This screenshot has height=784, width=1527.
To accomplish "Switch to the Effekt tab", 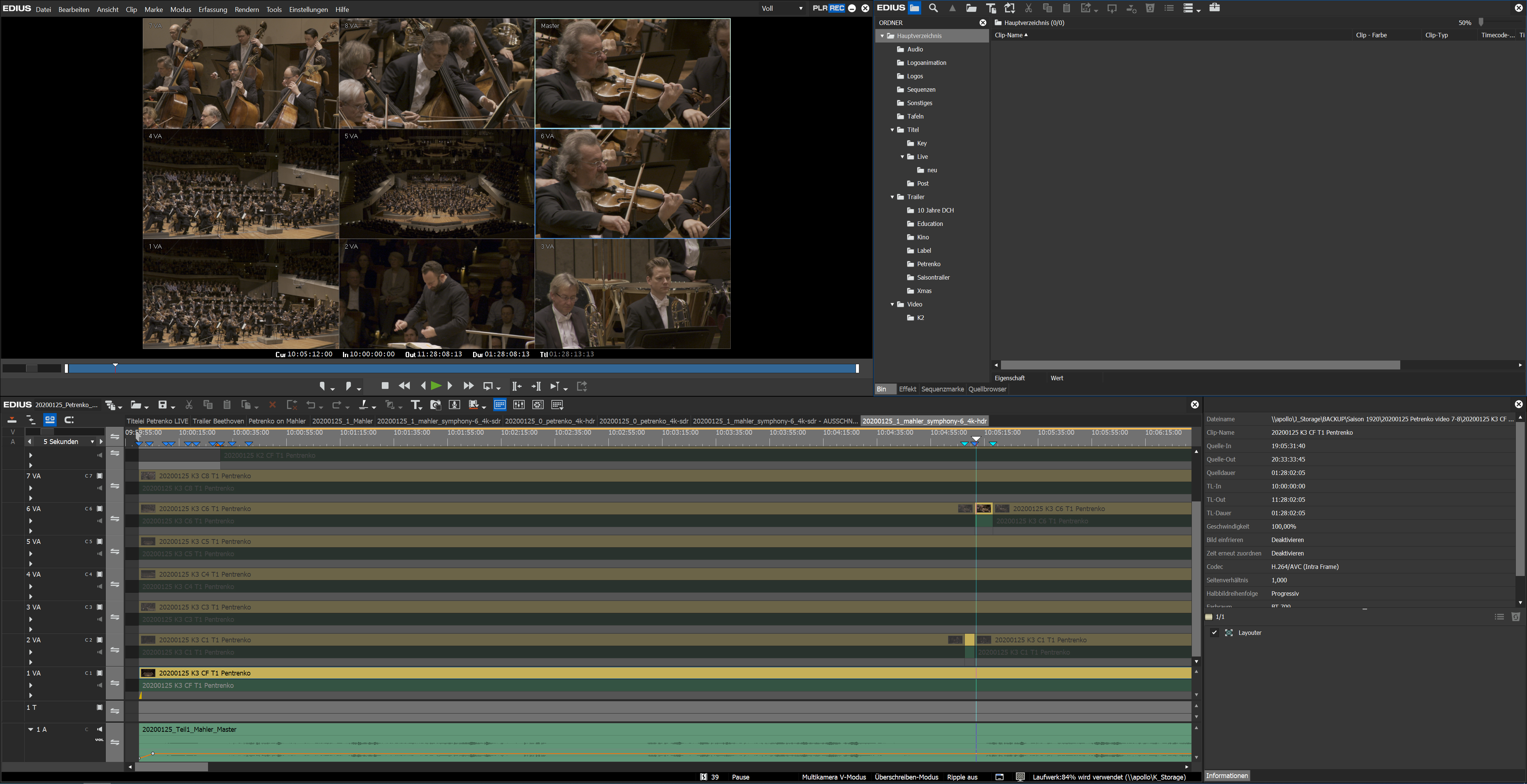I will (907, 389).
